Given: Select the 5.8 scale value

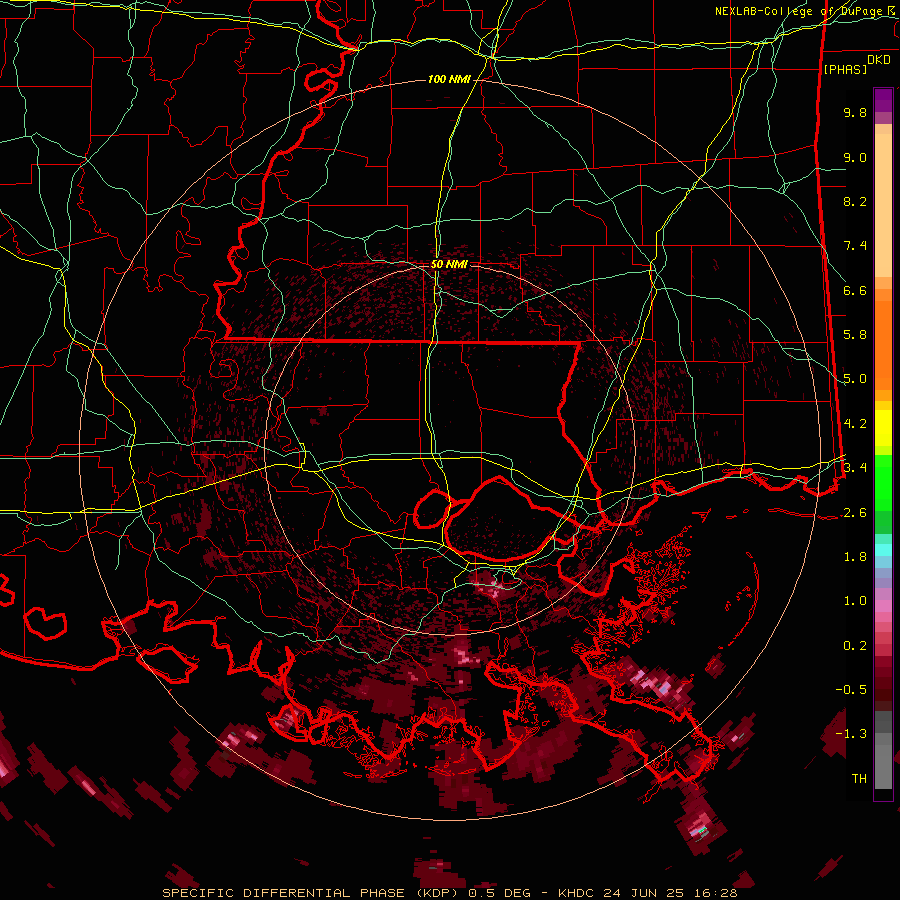Looking at the screenshot, I should point(855,335).
